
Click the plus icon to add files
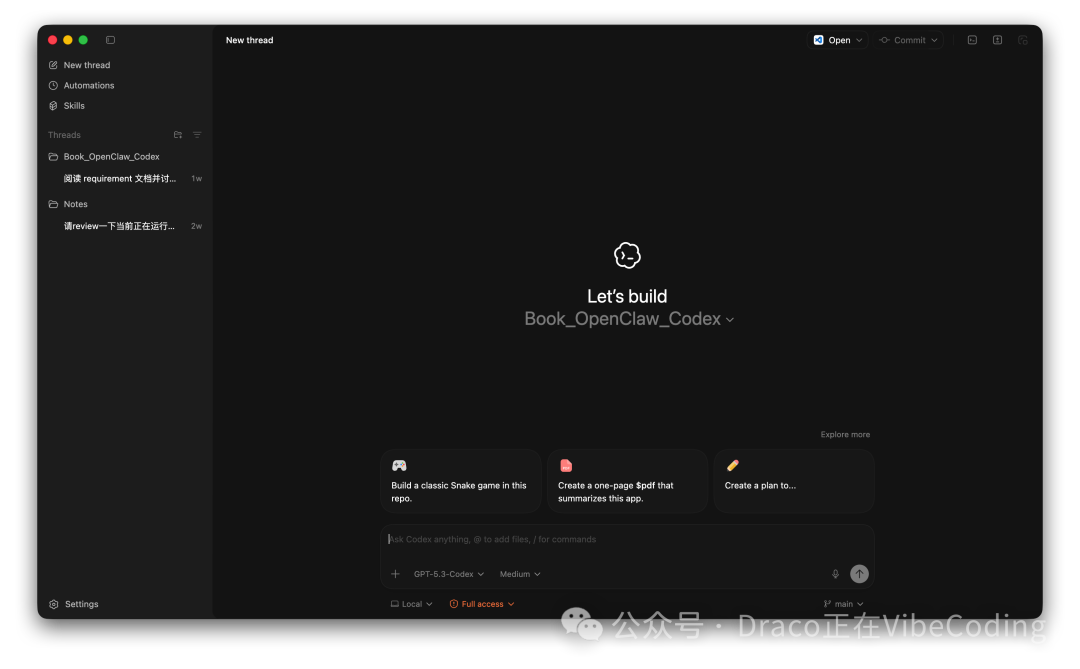click(x=394, y=573)
